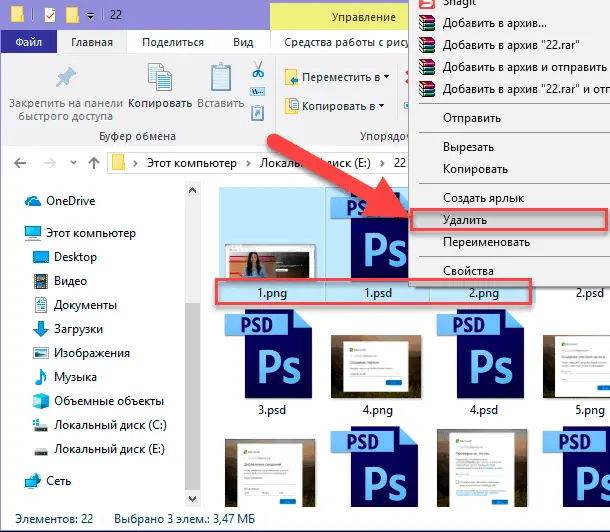
Task: Choose Удалить in the context menu
Action: [510, 220]
